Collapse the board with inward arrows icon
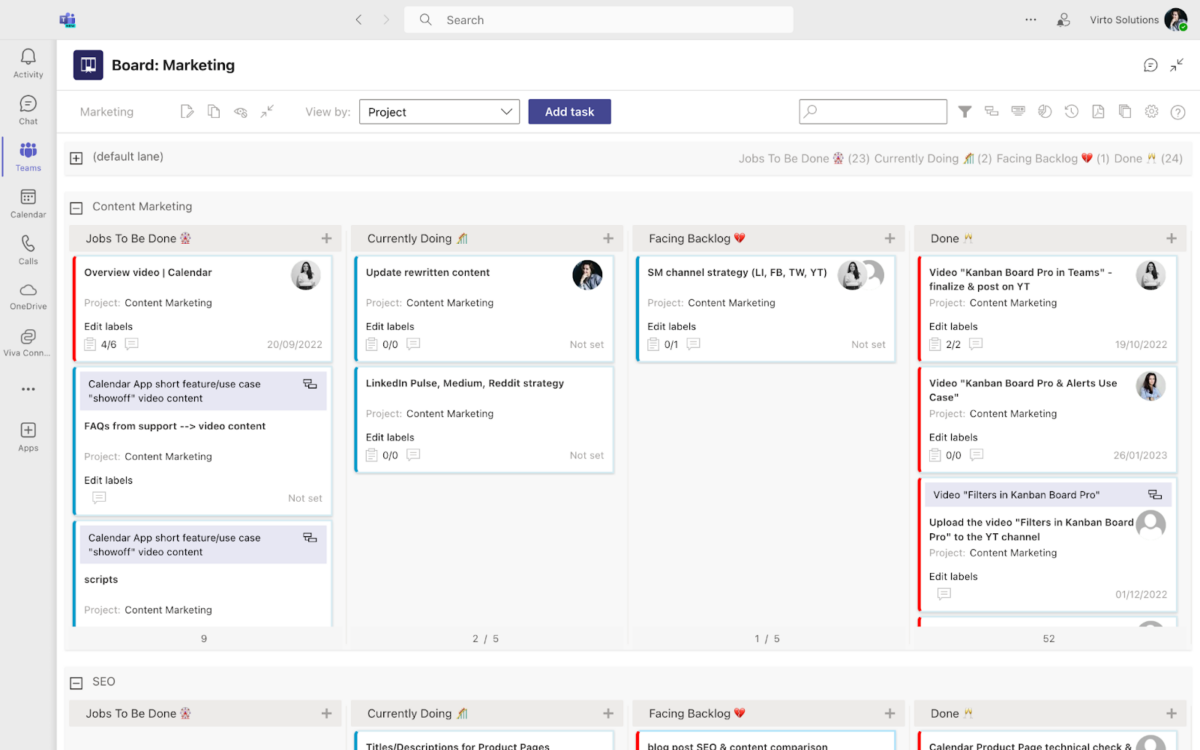1200x750 pixels. click(266, 111)
